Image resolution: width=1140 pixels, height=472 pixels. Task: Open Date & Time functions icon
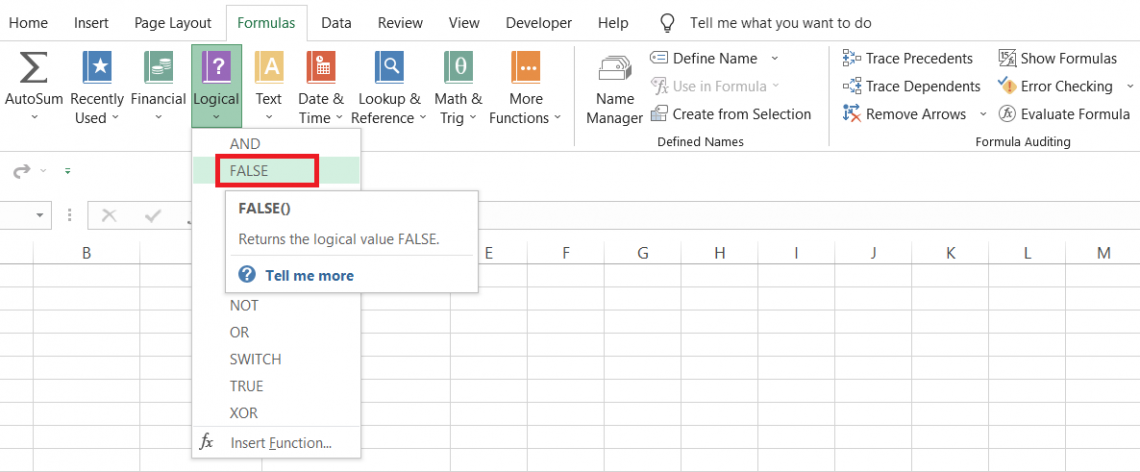coord(320,68)
